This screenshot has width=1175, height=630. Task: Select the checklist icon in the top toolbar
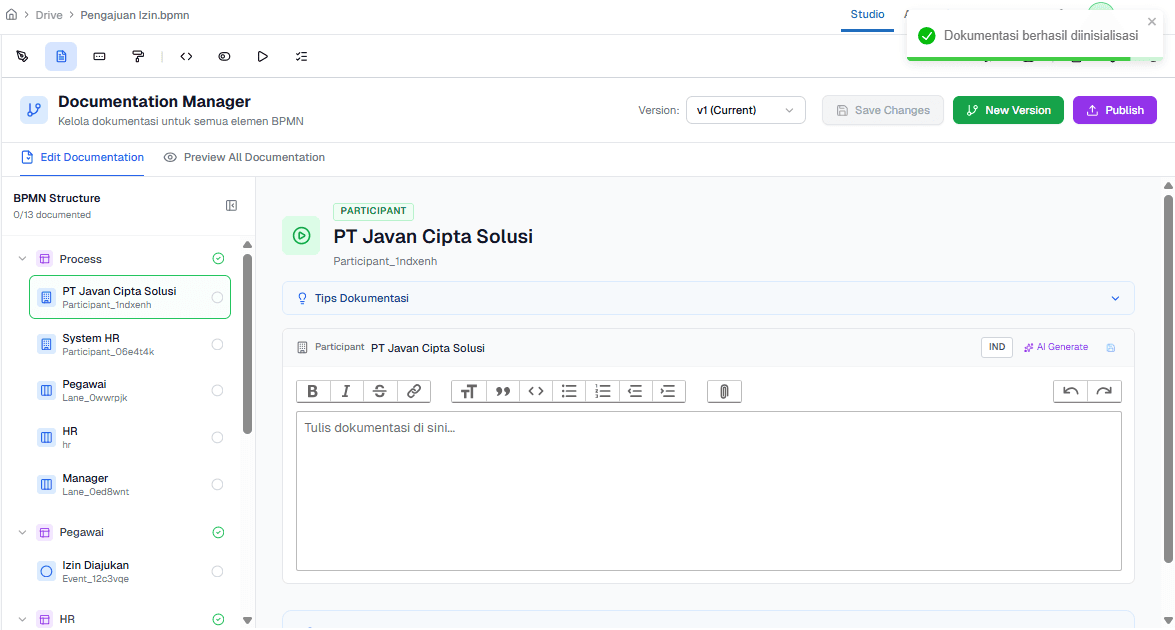click(x=301, y=56)
